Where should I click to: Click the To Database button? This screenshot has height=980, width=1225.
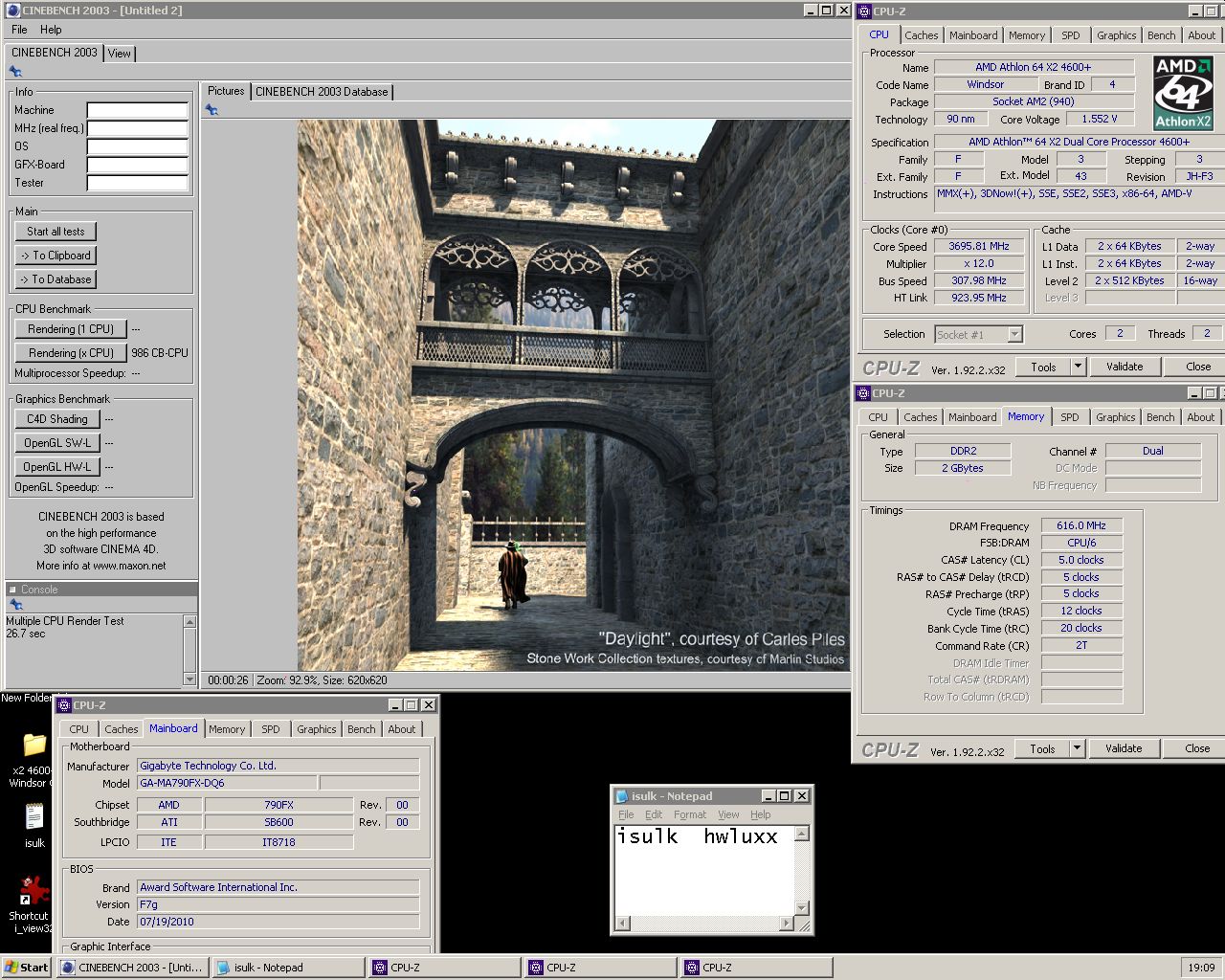pos(56,279)
